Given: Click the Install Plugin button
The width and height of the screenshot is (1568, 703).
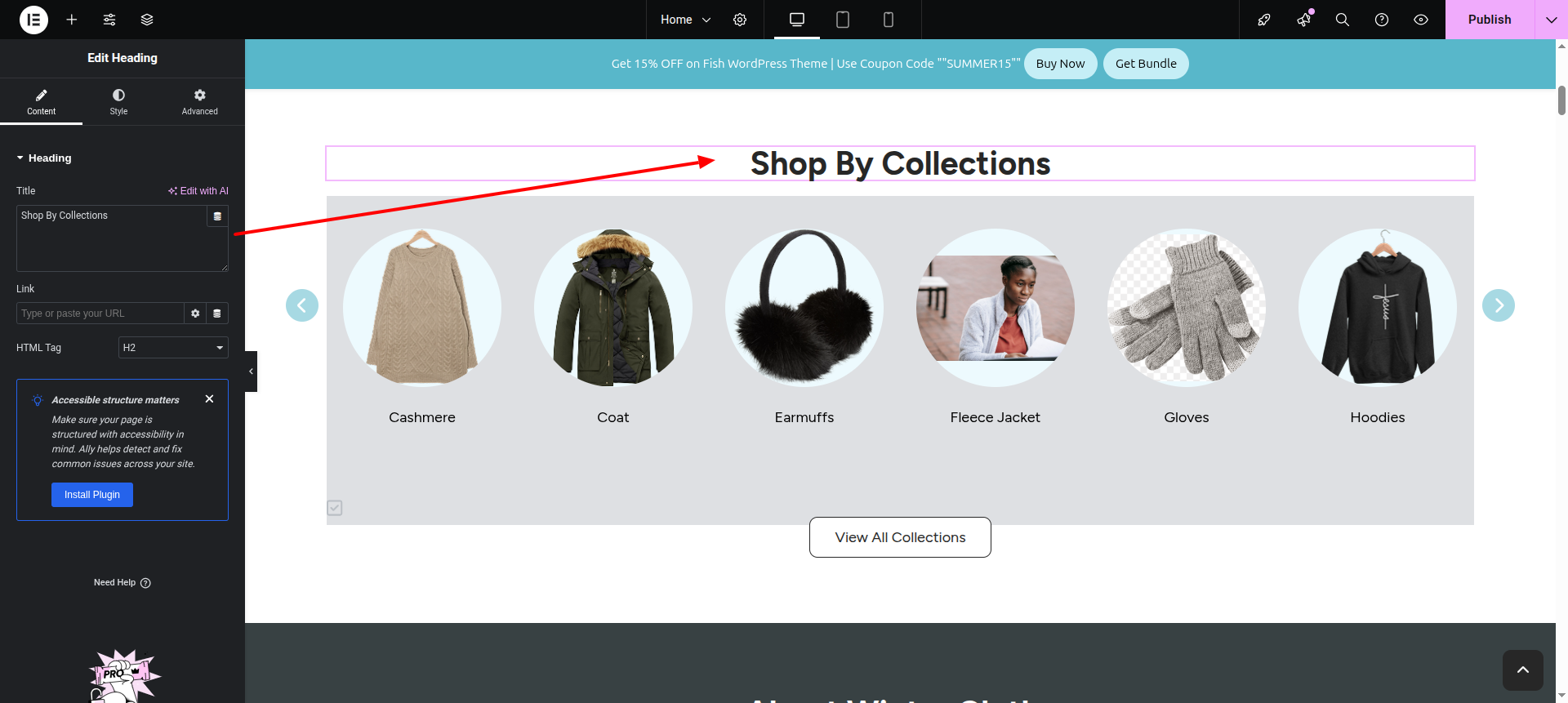Looking at the screenshot, I should point(92,495).
